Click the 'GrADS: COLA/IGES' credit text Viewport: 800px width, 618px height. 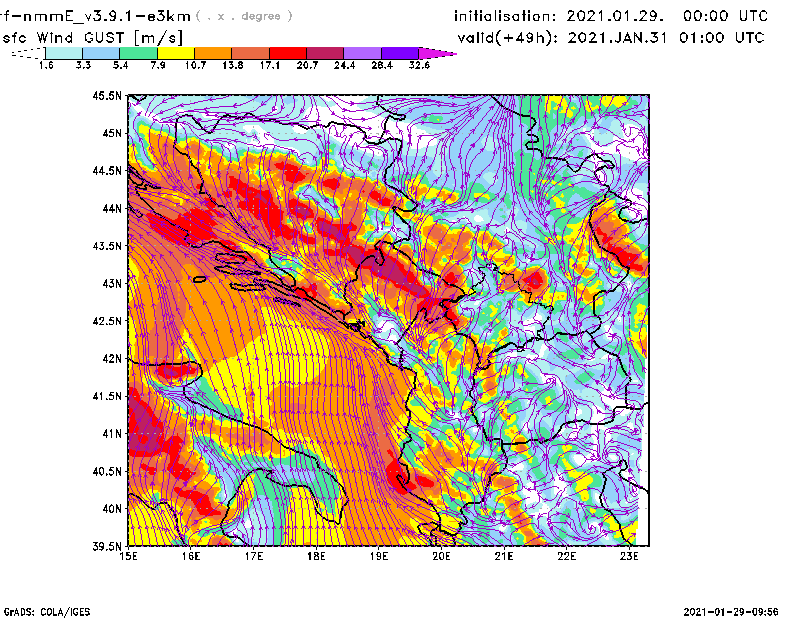coord(47,612)
